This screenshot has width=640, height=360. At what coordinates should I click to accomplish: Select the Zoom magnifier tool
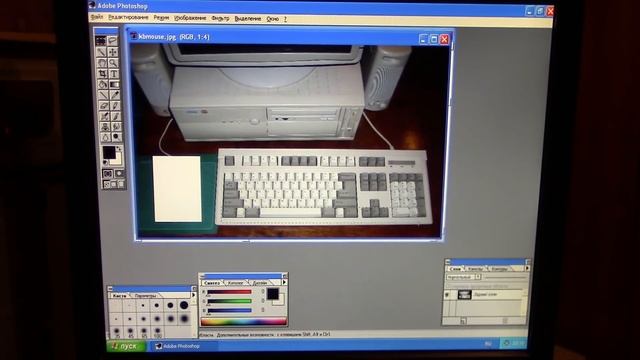[114, 63]
